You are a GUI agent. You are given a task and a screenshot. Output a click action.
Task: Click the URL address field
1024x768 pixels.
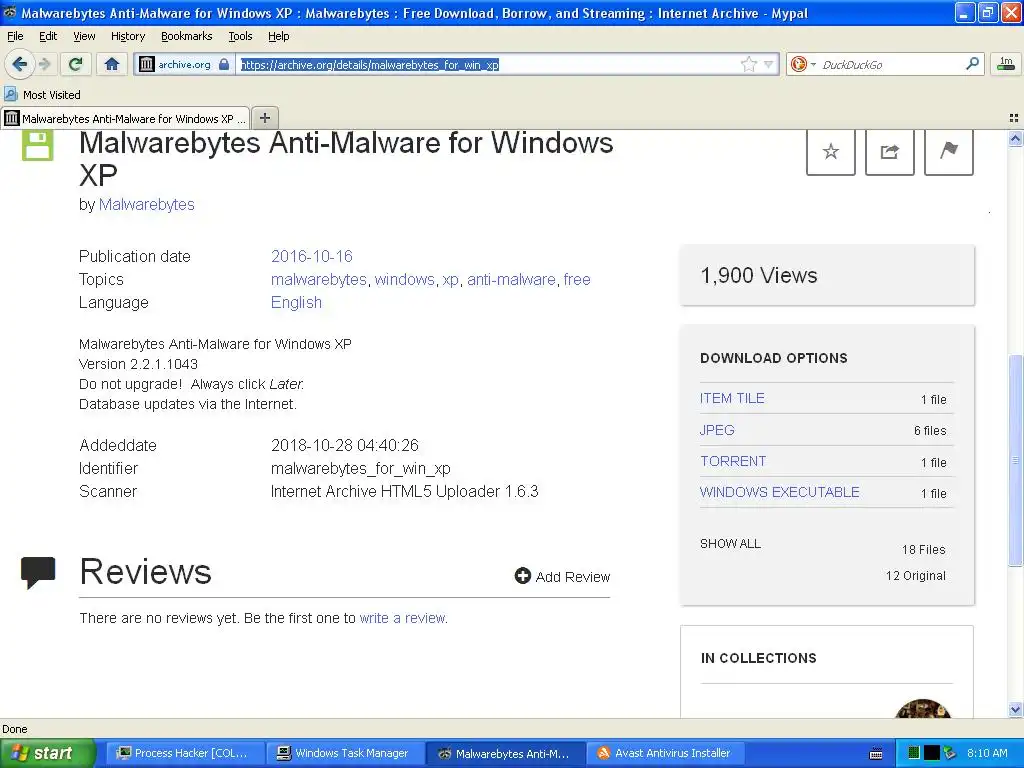(x=487, y=64)
